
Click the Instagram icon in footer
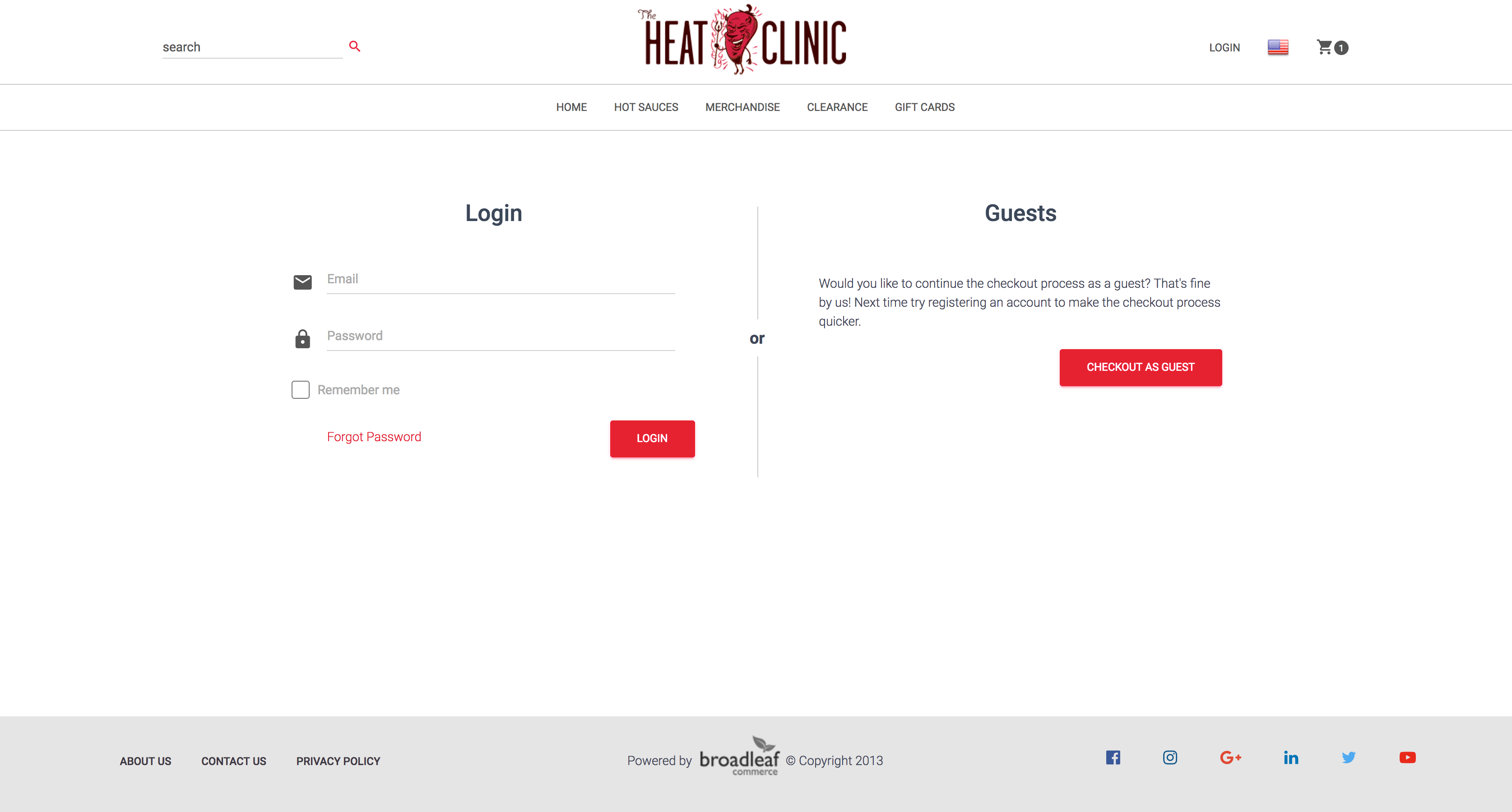point(1169,757)
